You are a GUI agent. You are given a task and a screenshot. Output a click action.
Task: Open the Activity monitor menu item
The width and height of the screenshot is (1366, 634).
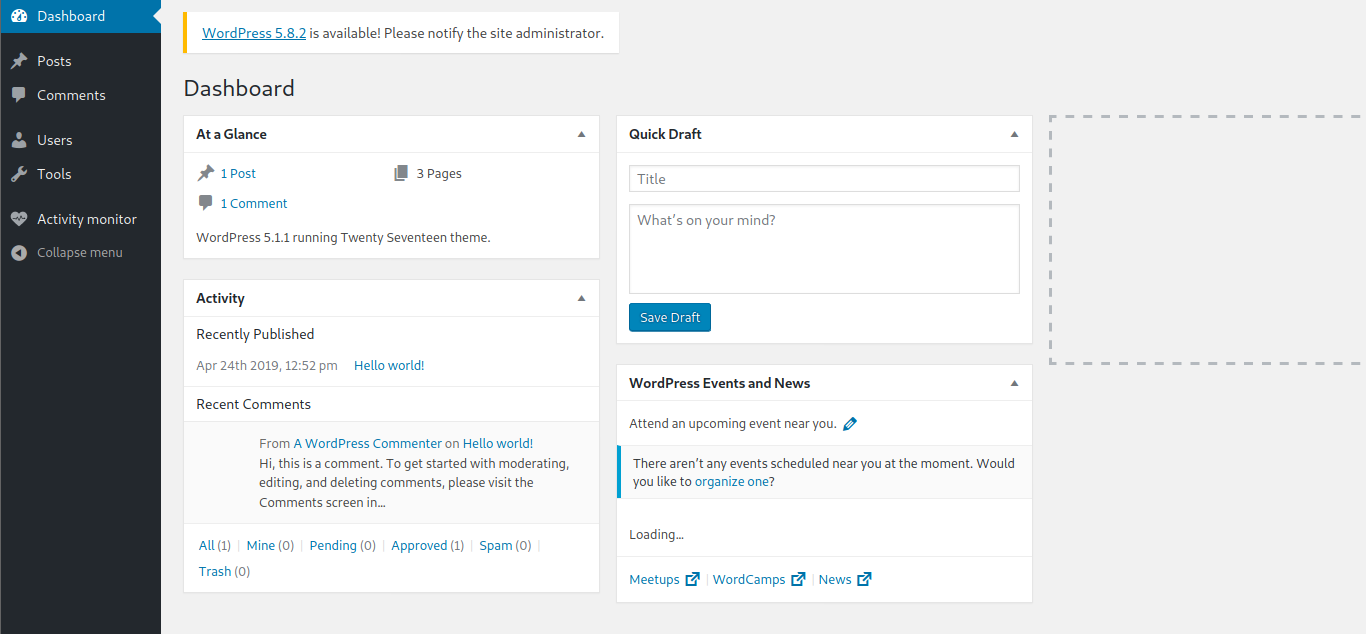point(87,219)
